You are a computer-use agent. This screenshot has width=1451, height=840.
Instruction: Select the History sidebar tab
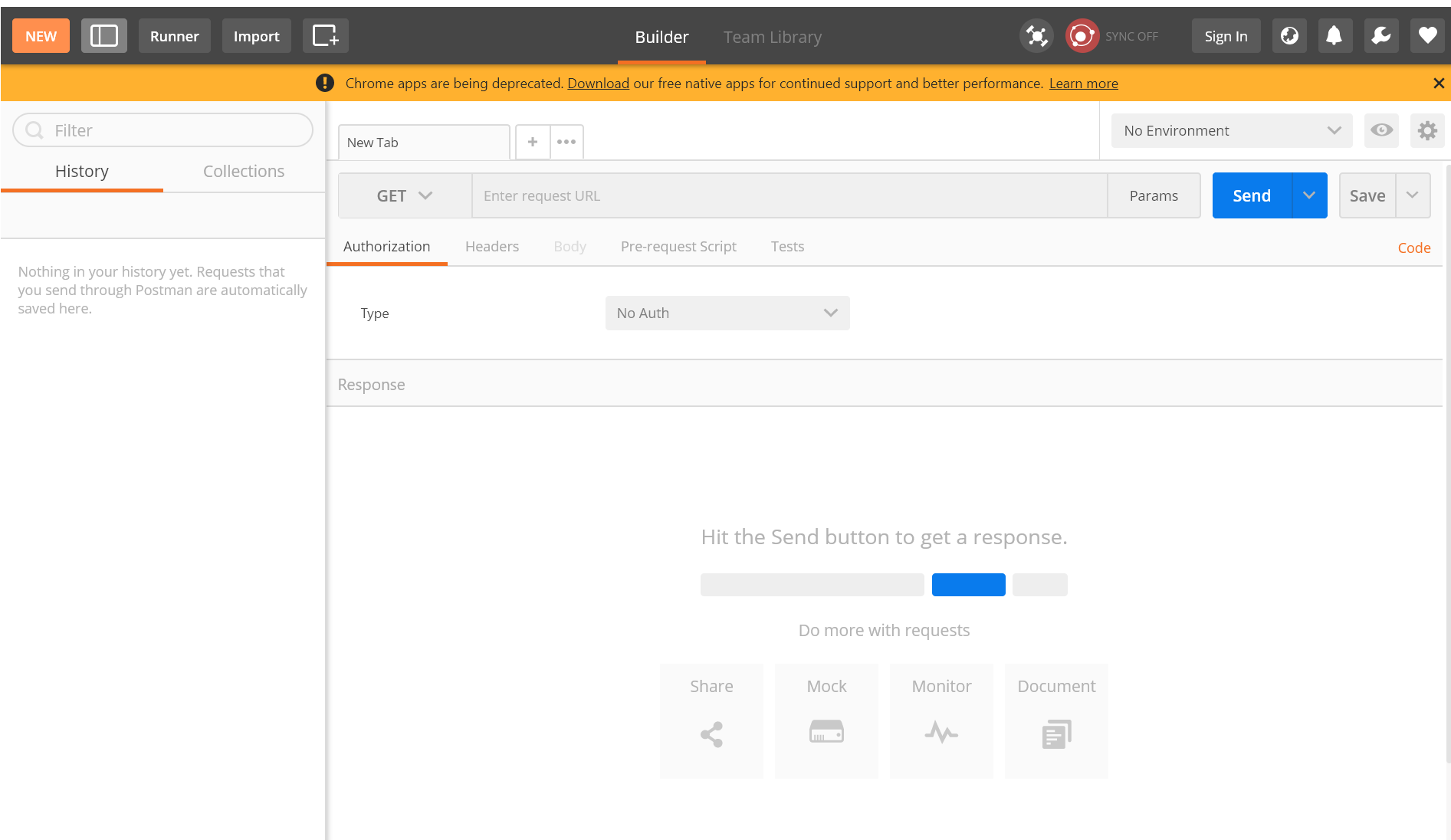[82, 171]
